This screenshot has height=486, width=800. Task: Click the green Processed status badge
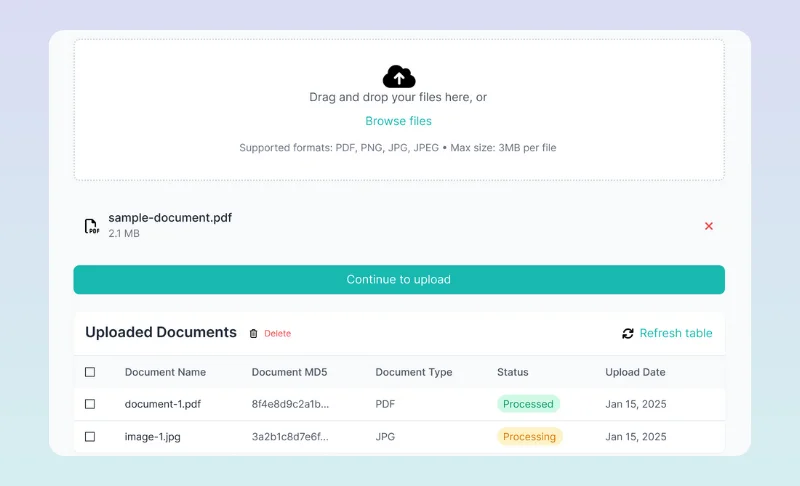click(528, 404)
